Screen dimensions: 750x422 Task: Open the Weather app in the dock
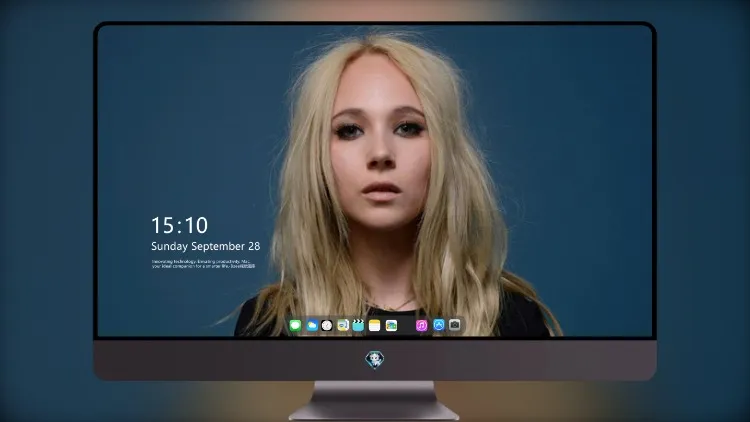click(312, 325)
